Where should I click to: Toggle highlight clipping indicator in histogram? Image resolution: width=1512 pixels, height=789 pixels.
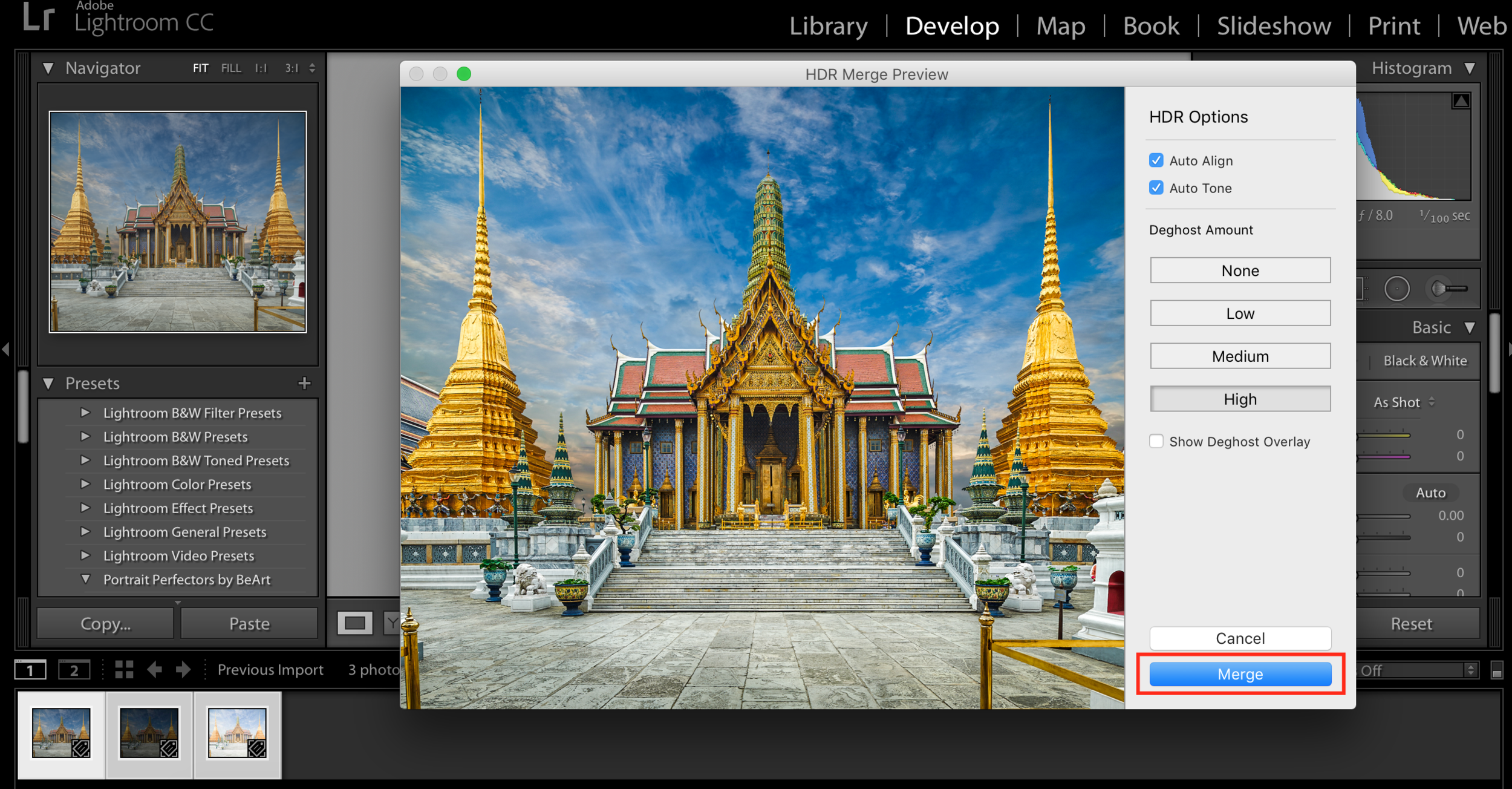(x=1461, y=101)
